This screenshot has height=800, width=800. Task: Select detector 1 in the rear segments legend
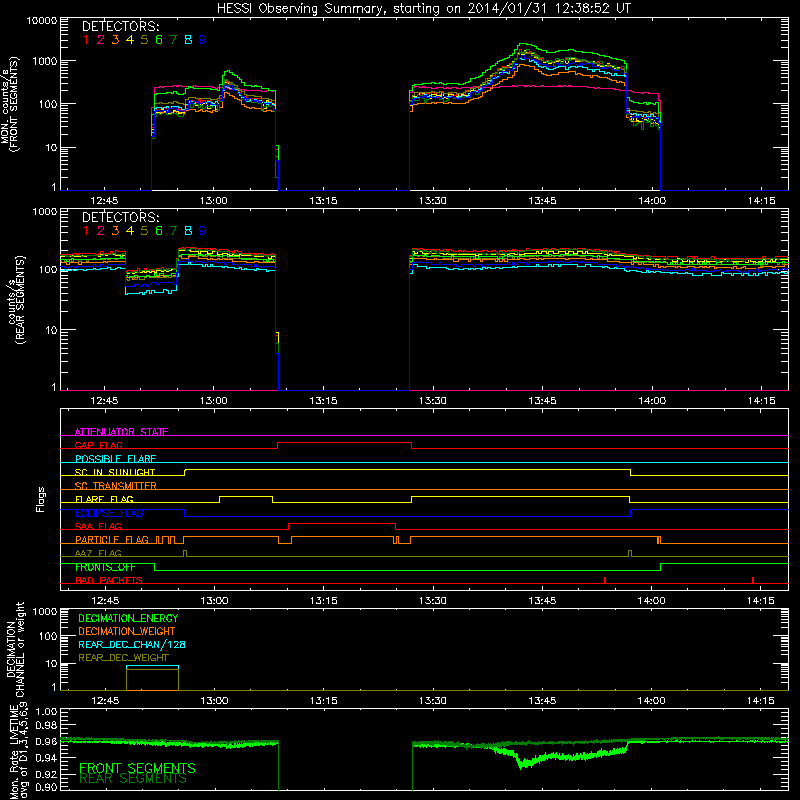point(86,231)
